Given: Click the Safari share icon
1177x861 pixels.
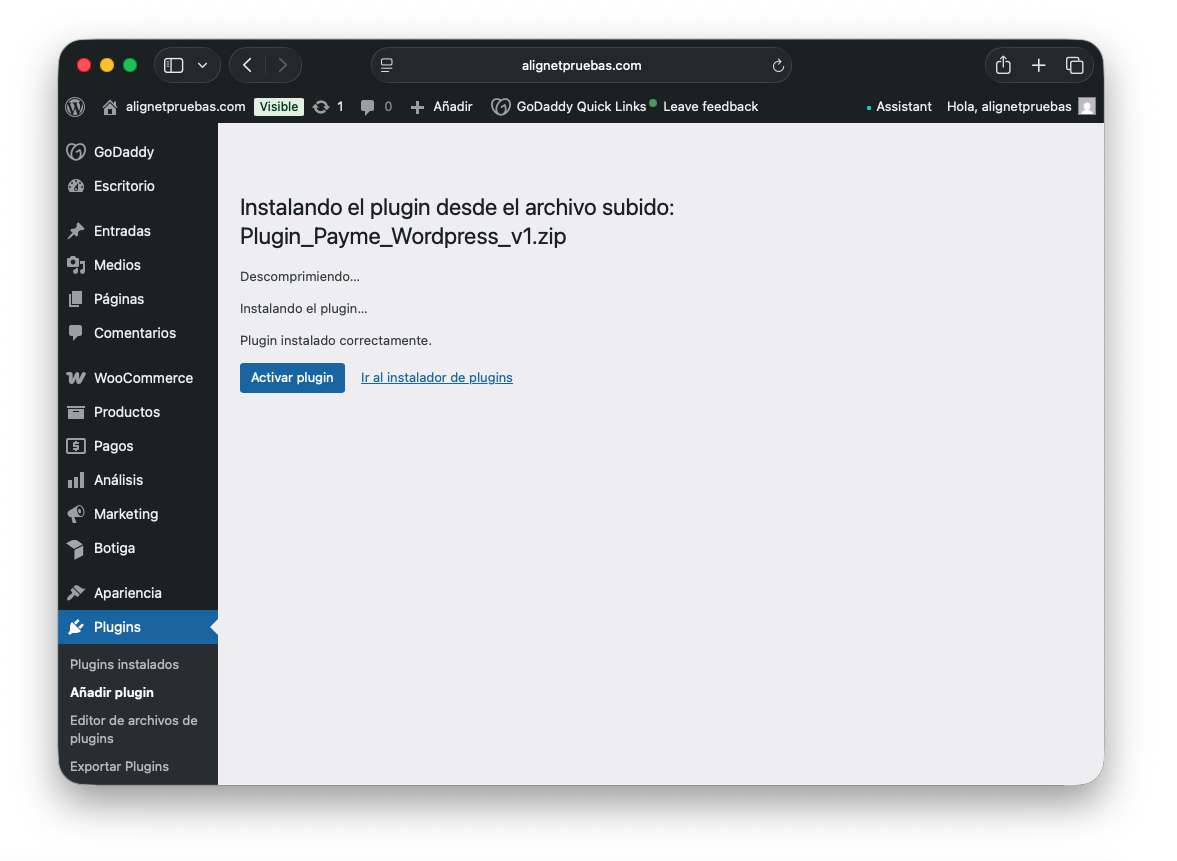Looking at the screenshot, I should tap(1003, 66).
